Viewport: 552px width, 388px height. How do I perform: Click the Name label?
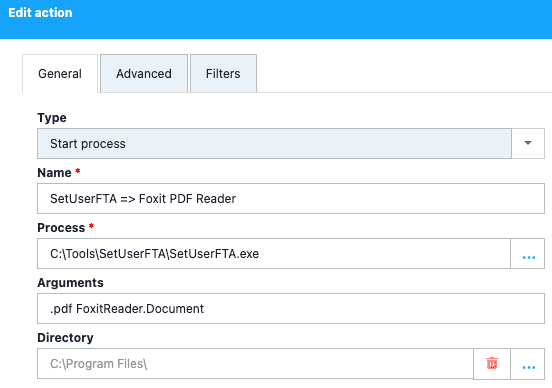[x=54, y=173]
